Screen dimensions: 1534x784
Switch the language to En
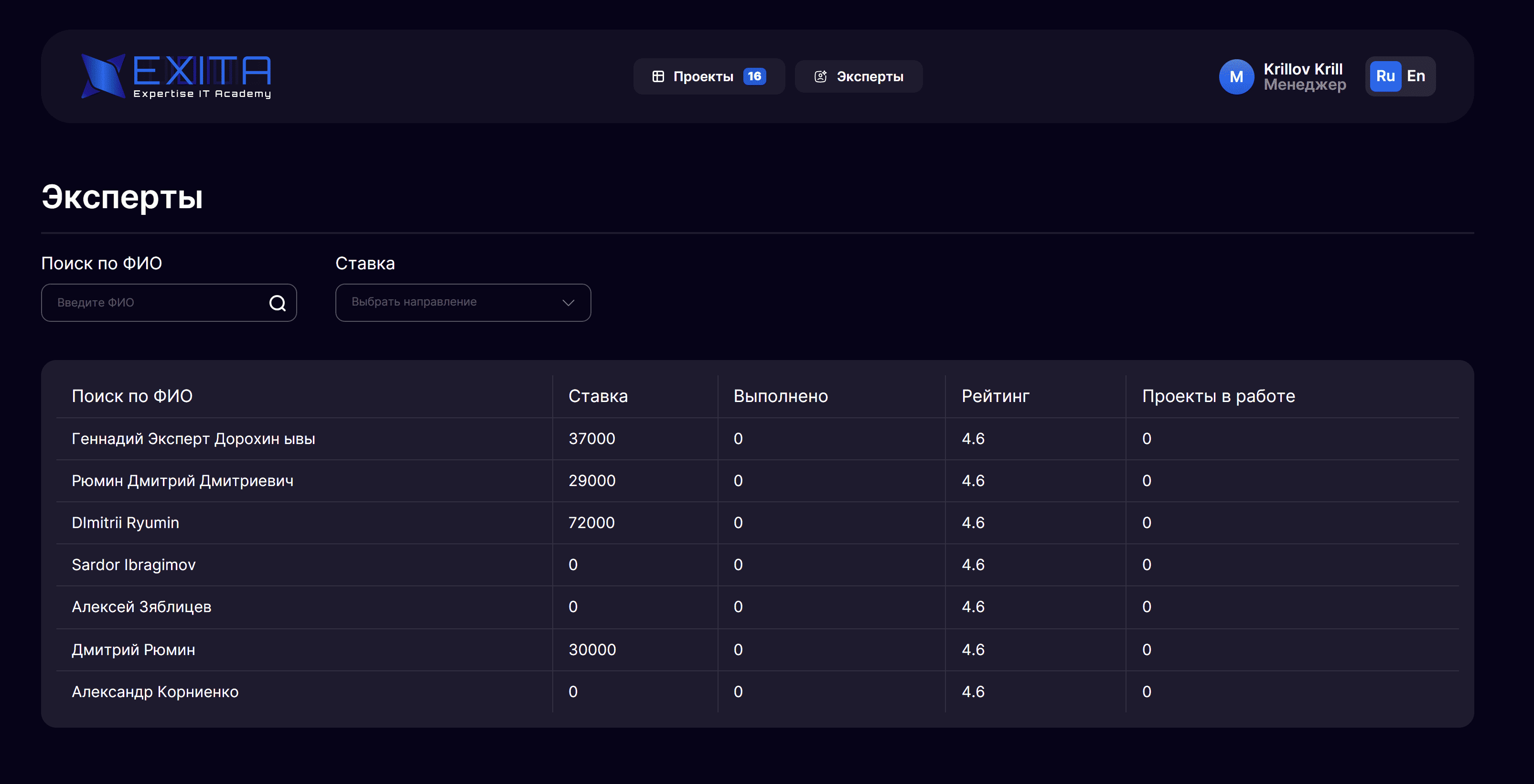(1416, 76)
